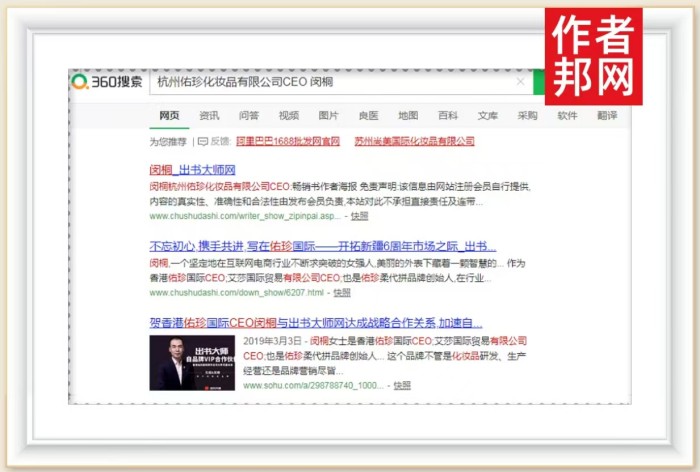The height and width of the screenshot is (472, 700).
Task: Select the 视频 tab
Action: 289,115
